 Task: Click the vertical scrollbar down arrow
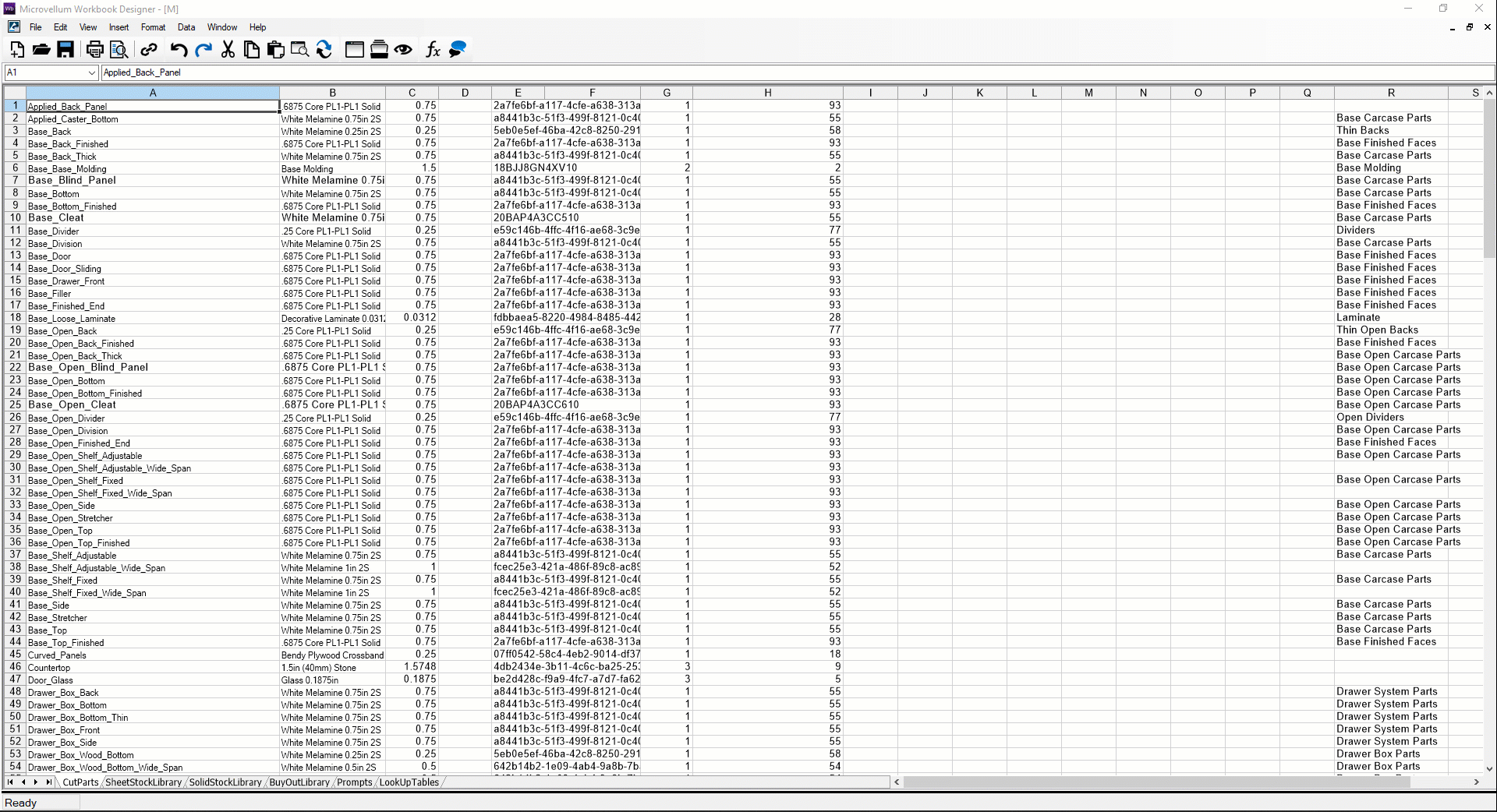1489,768
